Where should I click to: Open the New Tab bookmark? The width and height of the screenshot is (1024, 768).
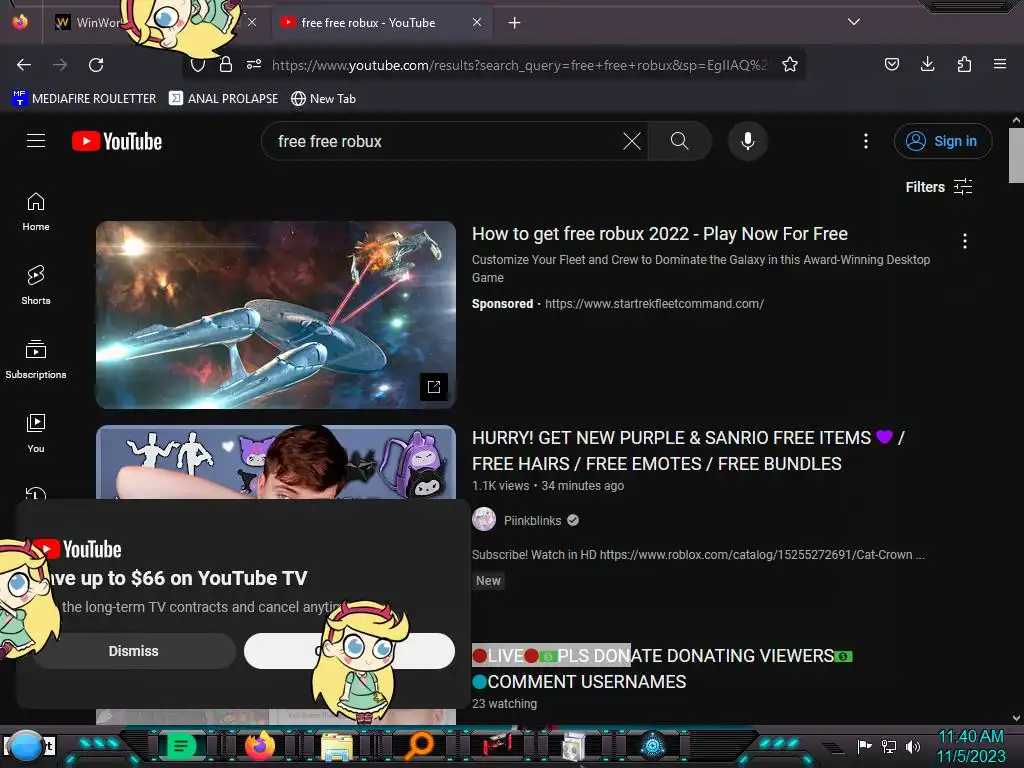(323, 99)
